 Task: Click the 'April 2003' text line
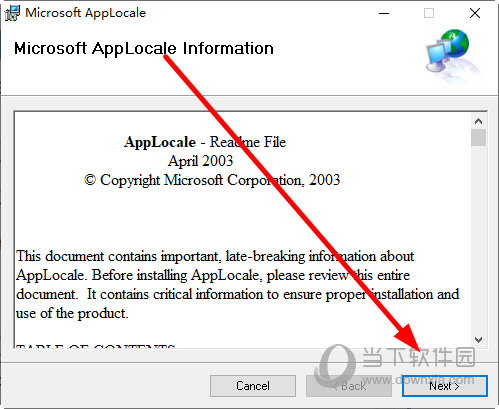(200, 161)
